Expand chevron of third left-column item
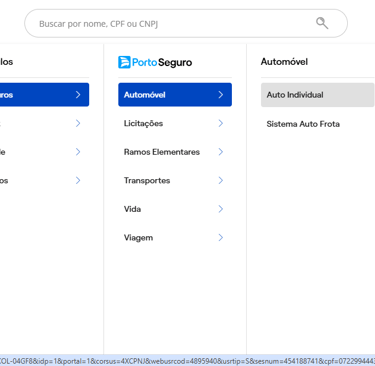The width and height of the screenshot is (375, 366). point(78,152)
